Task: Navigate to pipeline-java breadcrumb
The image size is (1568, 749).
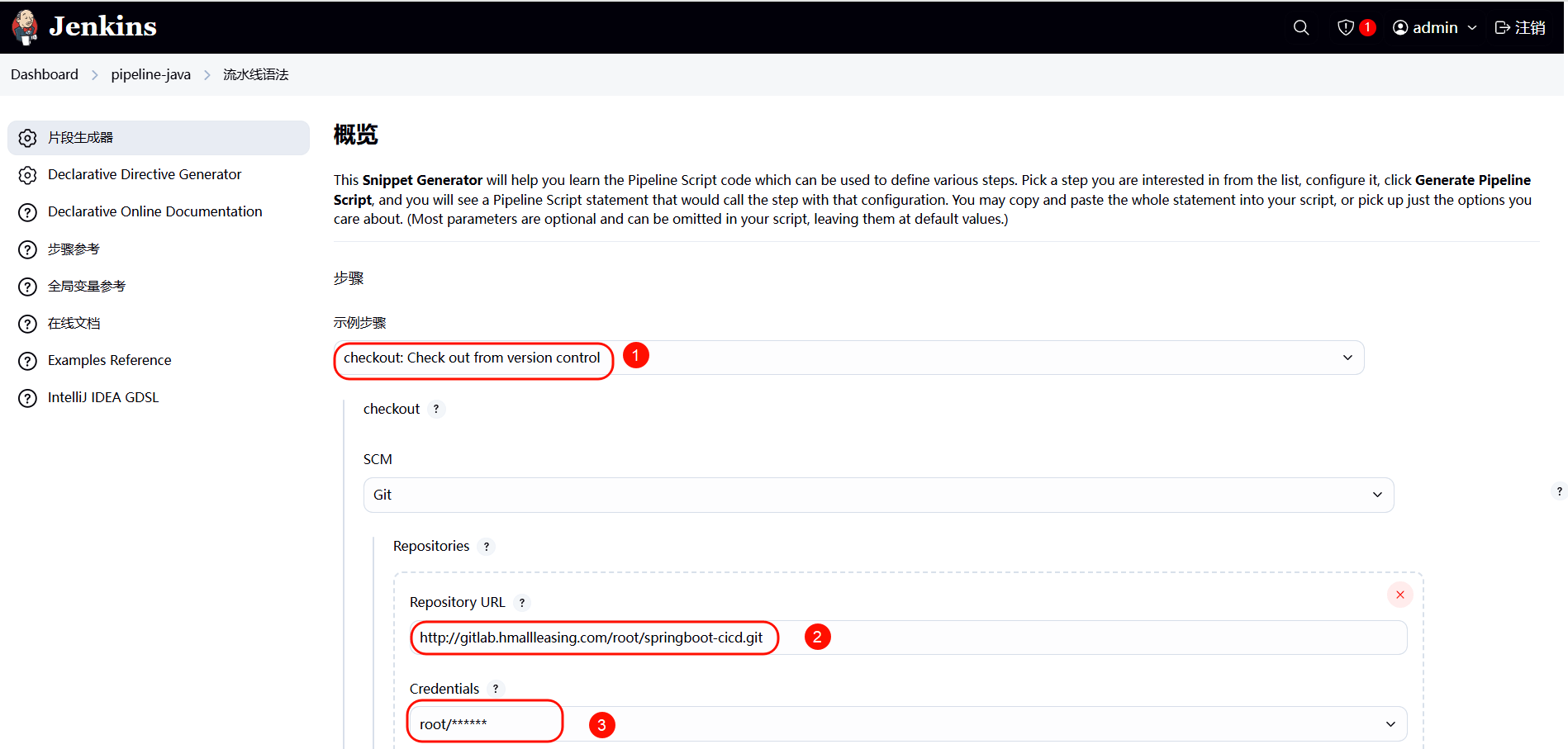Action: tap(150, 74)
